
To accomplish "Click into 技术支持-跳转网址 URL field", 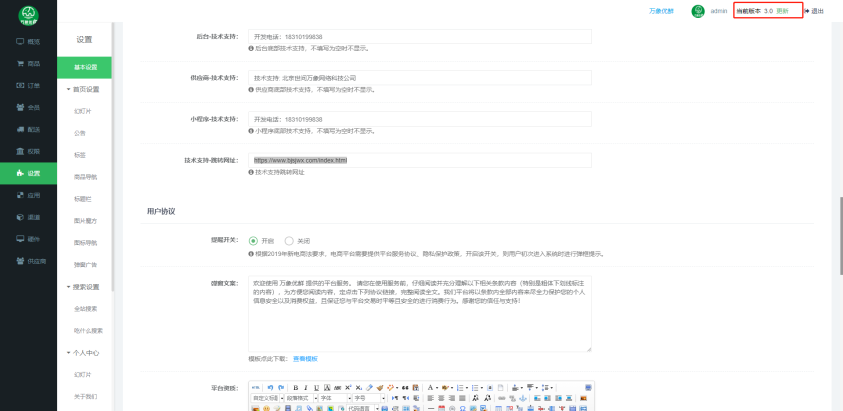I will (x=420, y=160).
